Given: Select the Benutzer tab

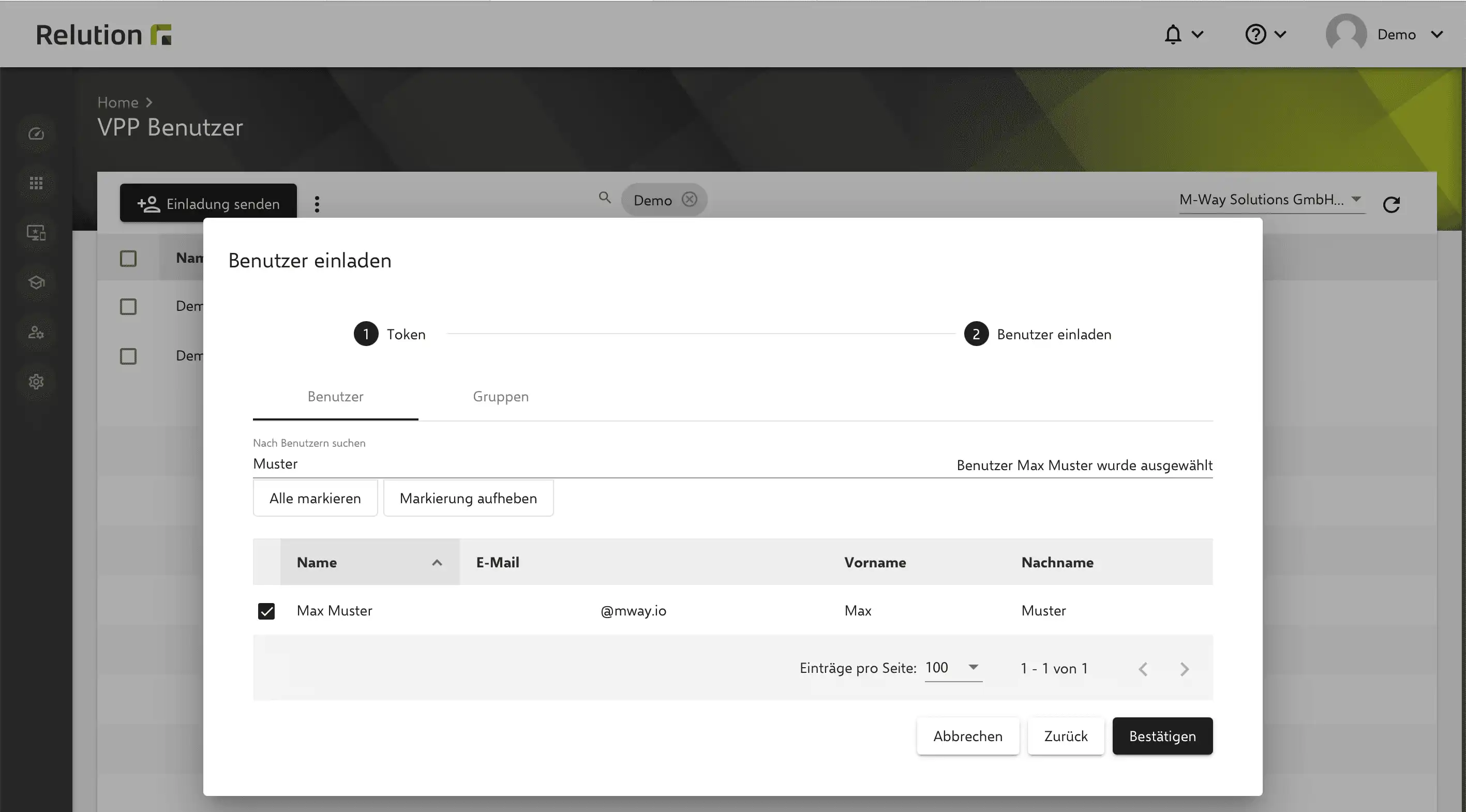Looking at the screenshot, I should tap(335, 397).
